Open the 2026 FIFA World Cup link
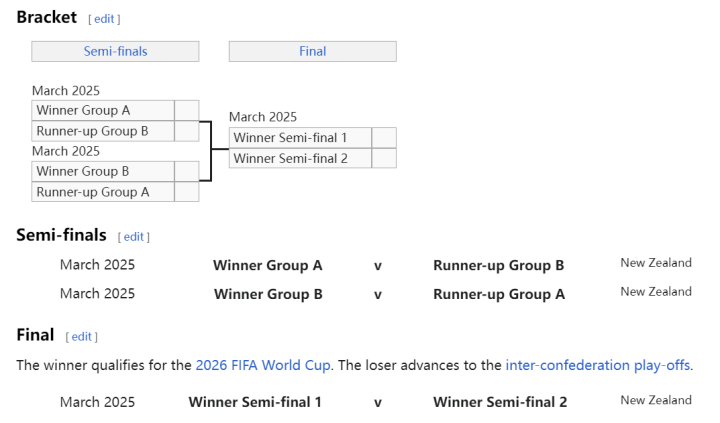 [263, 365]
